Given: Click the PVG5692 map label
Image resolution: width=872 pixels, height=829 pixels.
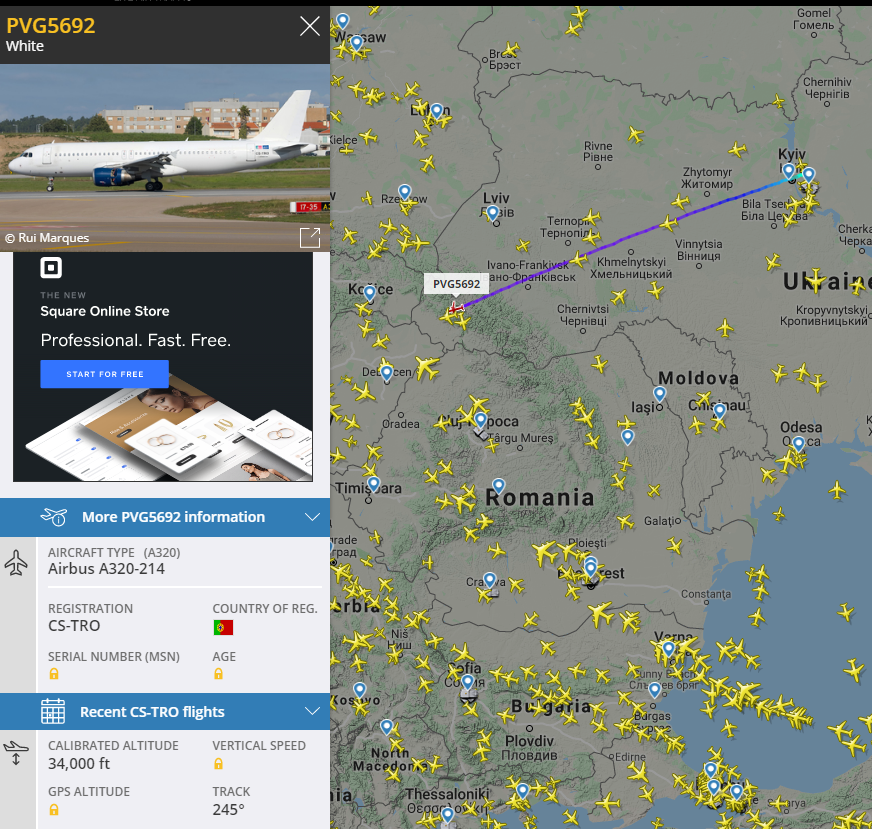Looking at the screenshot, I should [x=457, y=284].
